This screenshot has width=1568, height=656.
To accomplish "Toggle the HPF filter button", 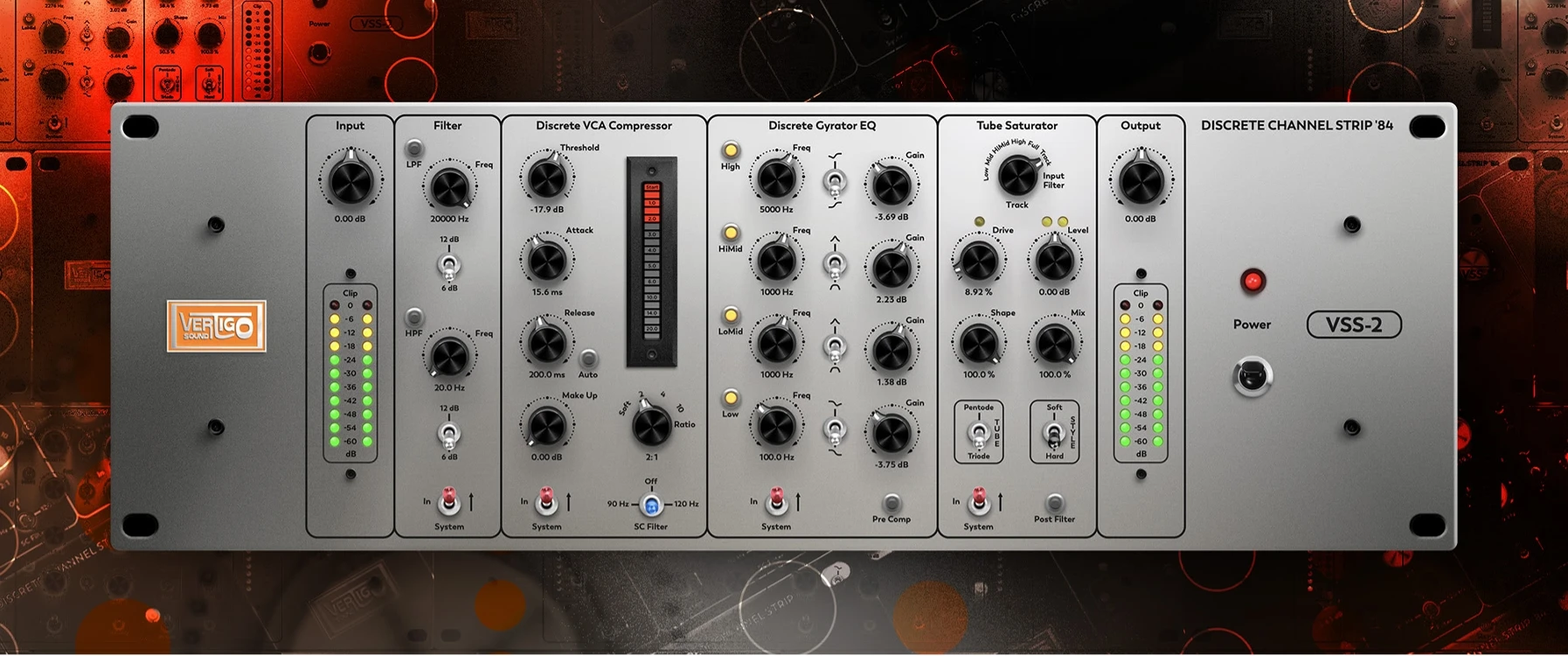I will [x=414, y=317].
